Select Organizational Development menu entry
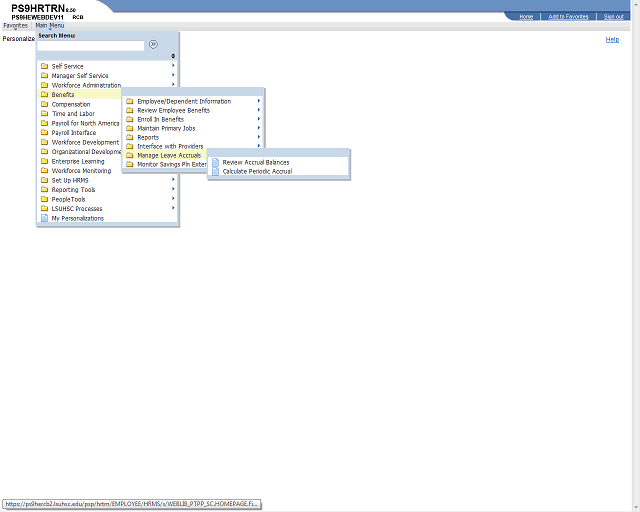The height and width of the screenshot is (512, 640). click(86, 152)
